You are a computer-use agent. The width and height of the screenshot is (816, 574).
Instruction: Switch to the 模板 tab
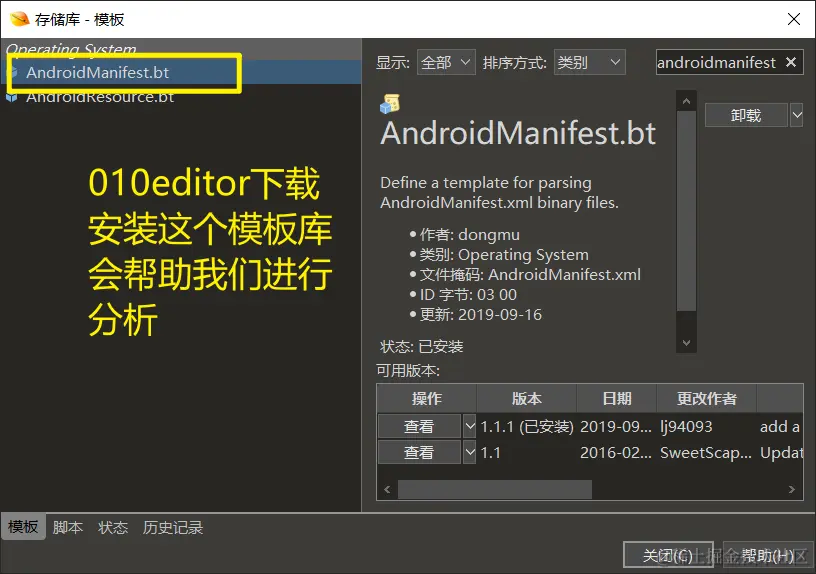click(x=23, y=527)
